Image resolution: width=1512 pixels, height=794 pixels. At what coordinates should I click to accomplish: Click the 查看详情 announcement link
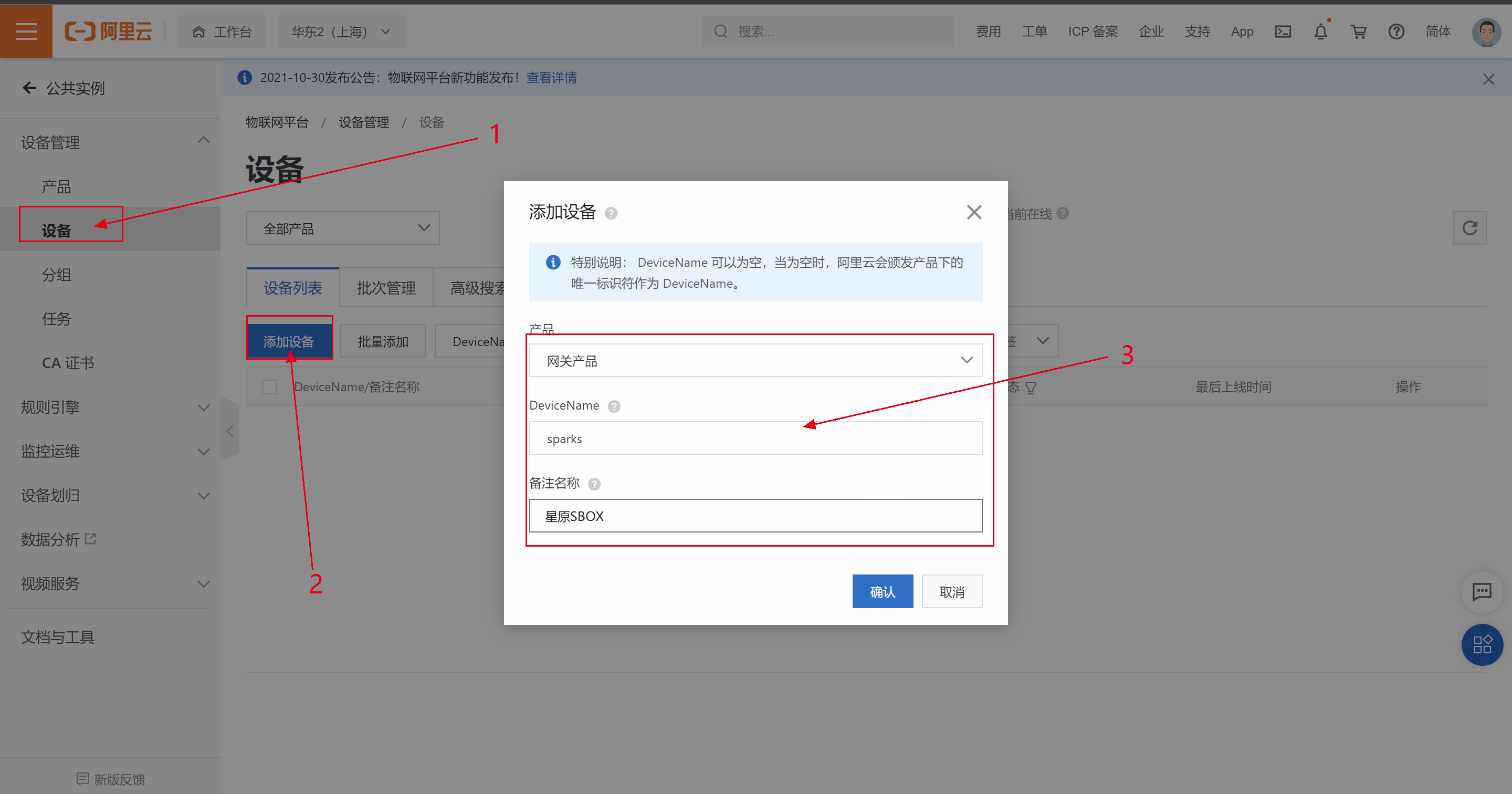pyautogui.click(x=551, y=78)
